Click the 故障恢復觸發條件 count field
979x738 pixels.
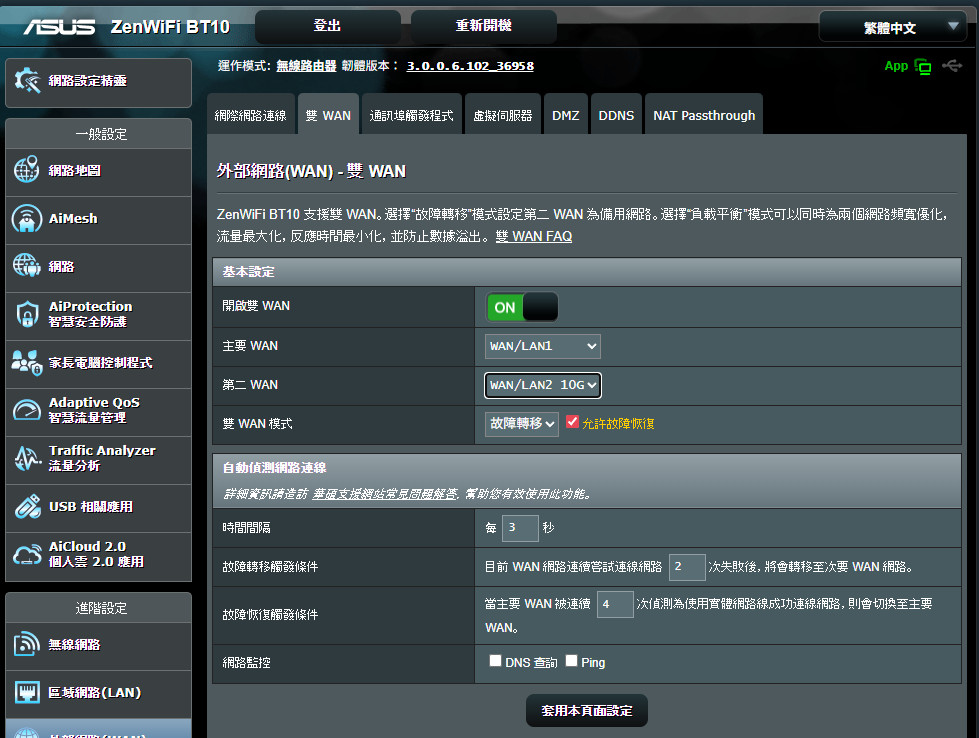[x=615, y=604]
